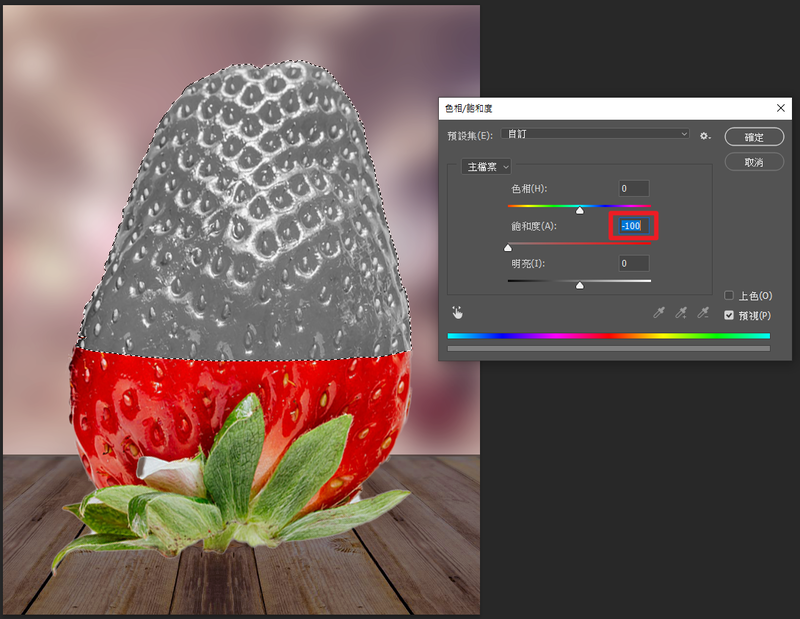Uncheck the 預視 (Preview) checkbox
The width and height of the screenshot is (800, 619).
pos(729,315)
